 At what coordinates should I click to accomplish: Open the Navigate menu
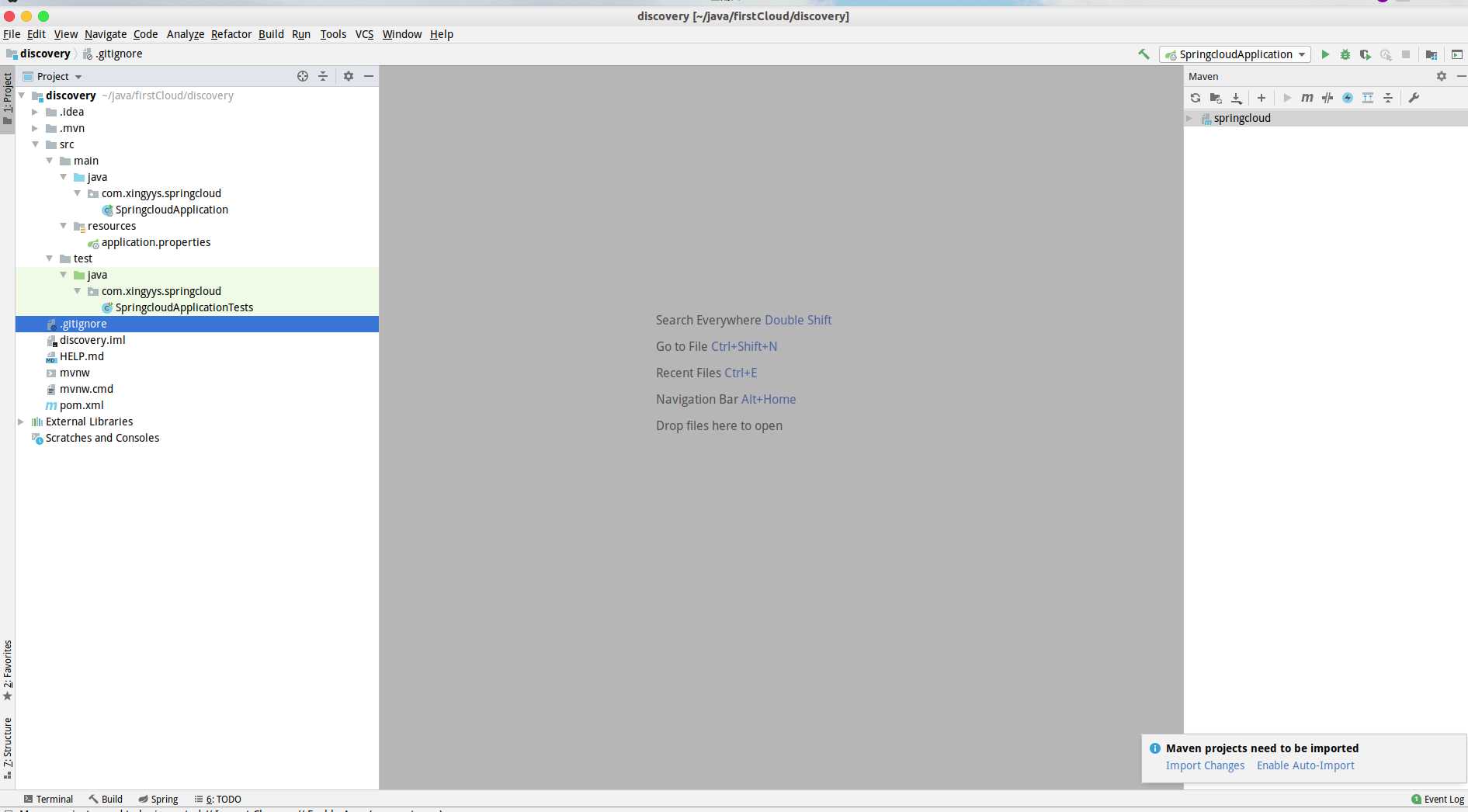pos(106,34)
